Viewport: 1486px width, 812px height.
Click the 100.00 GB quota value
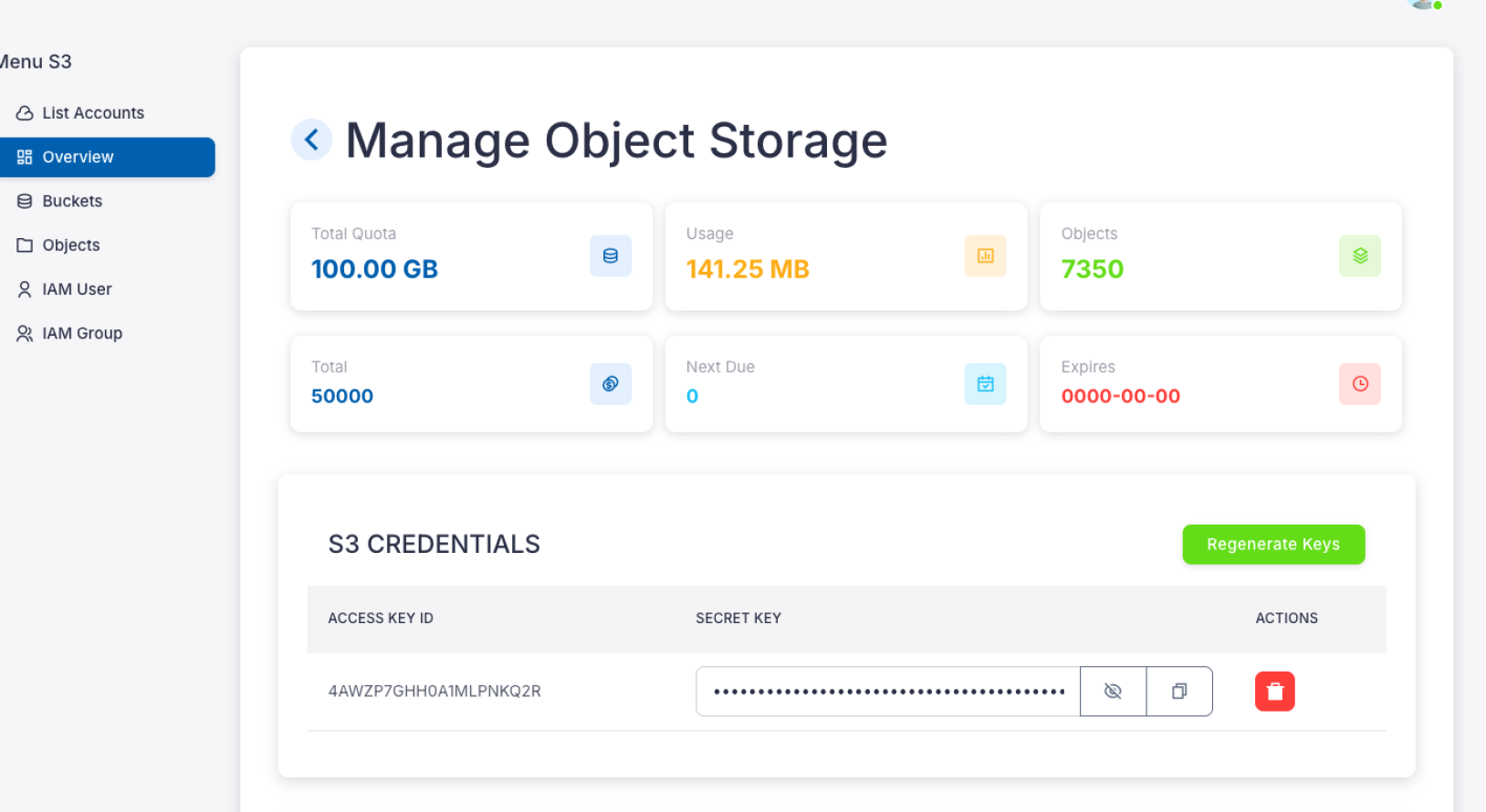tap(374, 269)
